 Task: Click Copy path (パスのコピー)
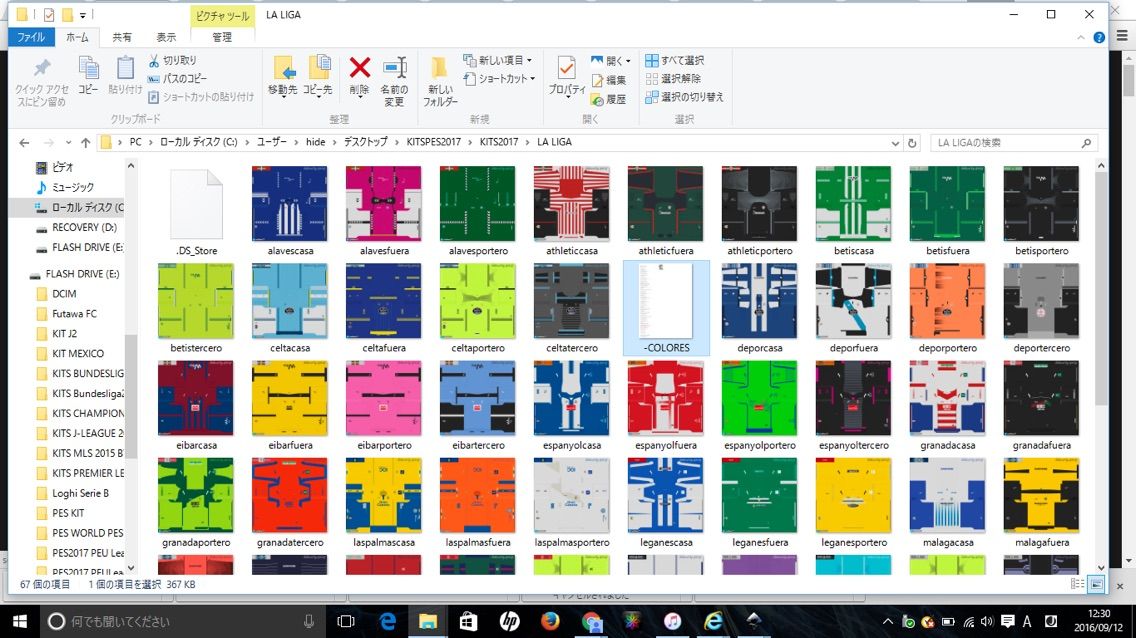coord(178,78)
